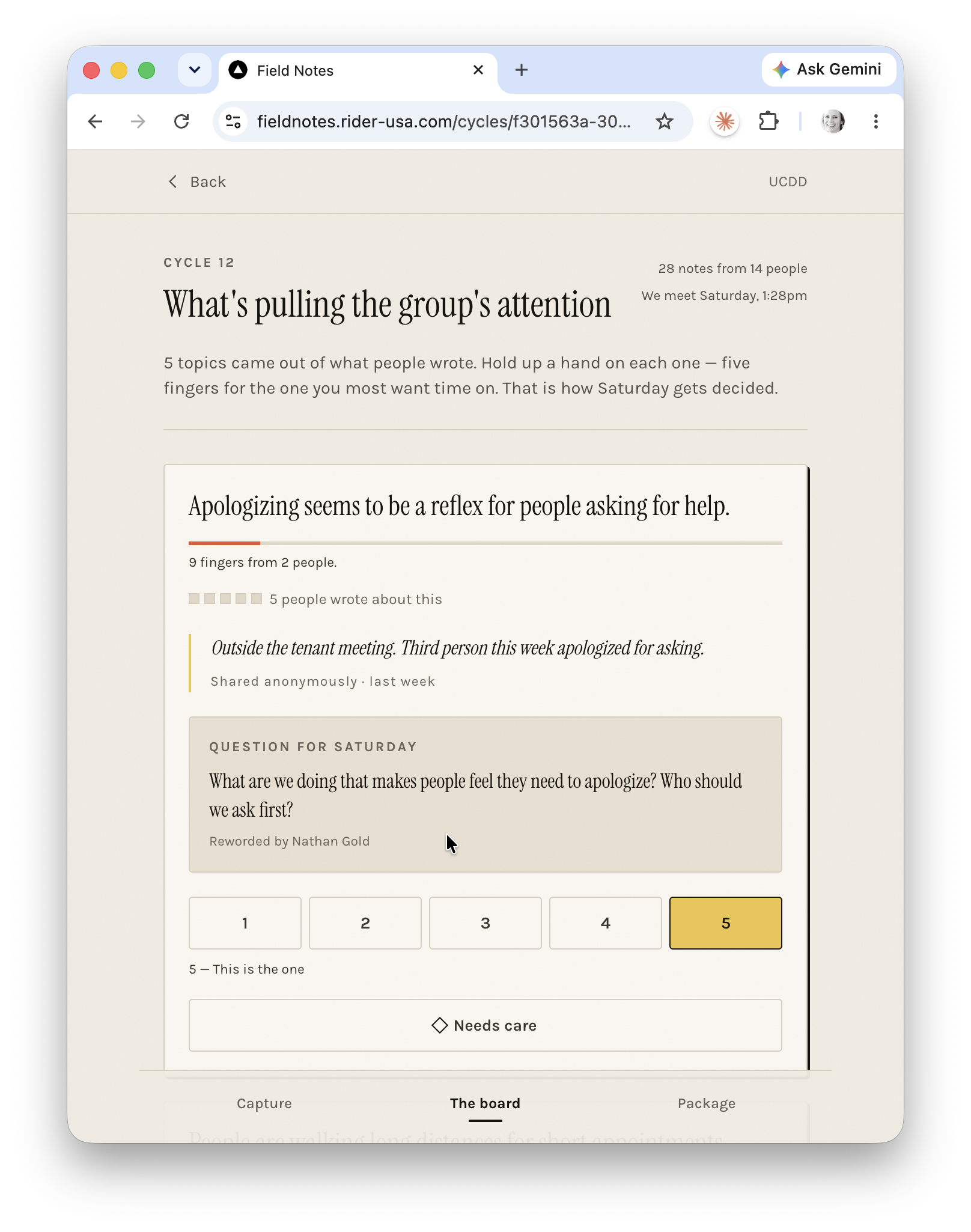Select the highlighted 5 fingers rating
971x1232 pixels.
pyautogui.click(x=726, y=923)
